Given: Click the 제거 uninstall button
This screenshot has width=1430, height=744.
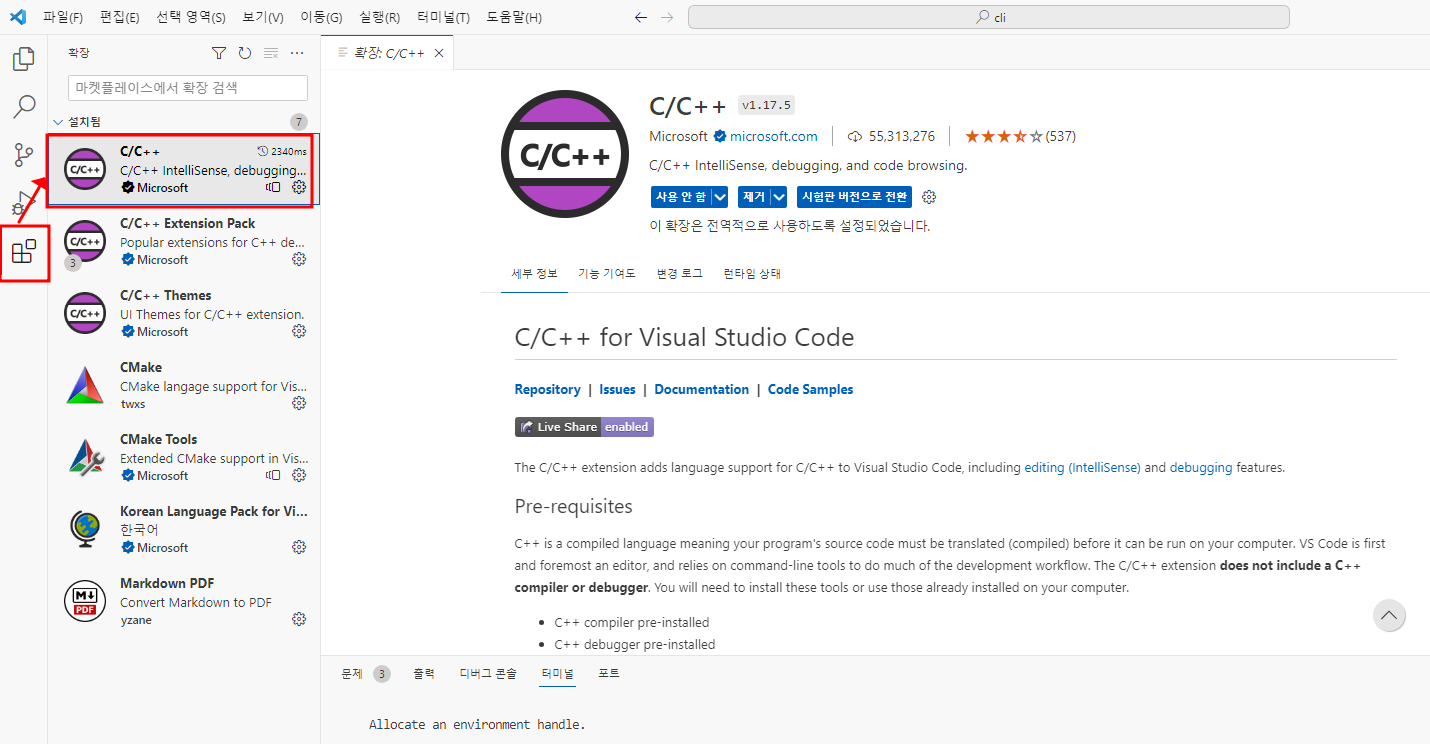Looking at the screenshot, I should coord(753,197).
